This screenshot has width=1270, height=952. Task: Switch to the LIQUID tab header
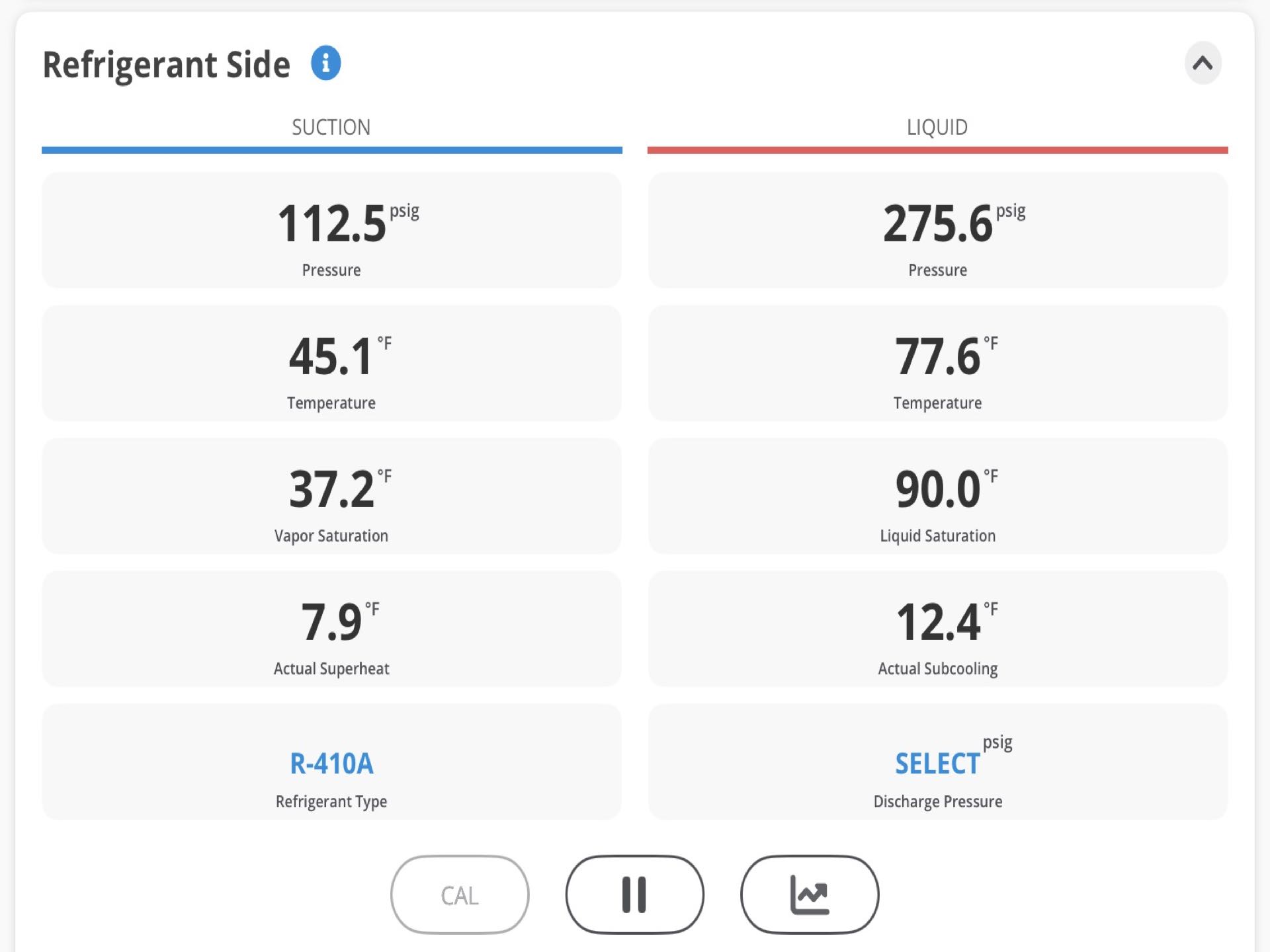point(937,127)
